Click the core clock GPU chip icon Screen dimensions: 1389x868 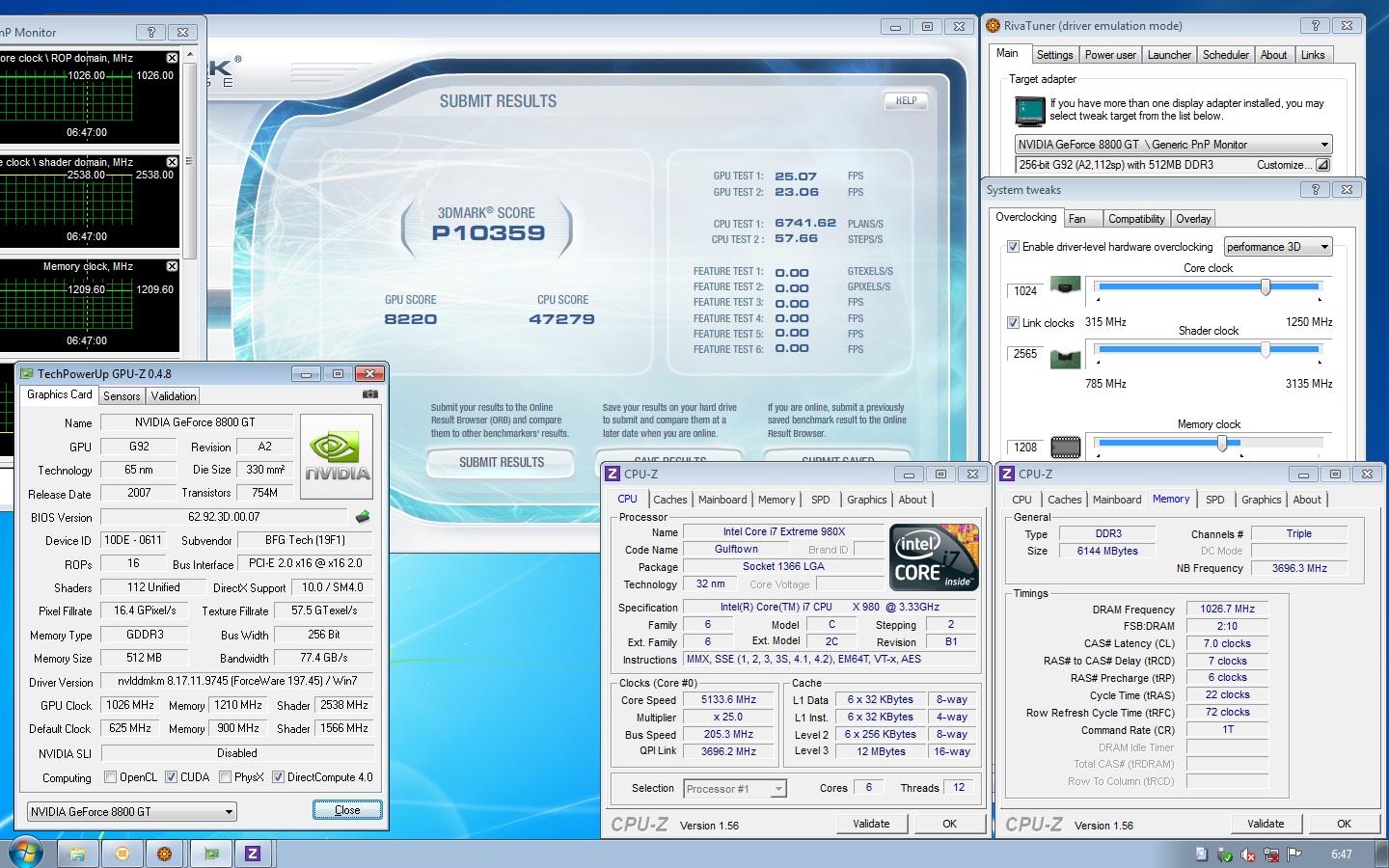tap(1065, 286)
